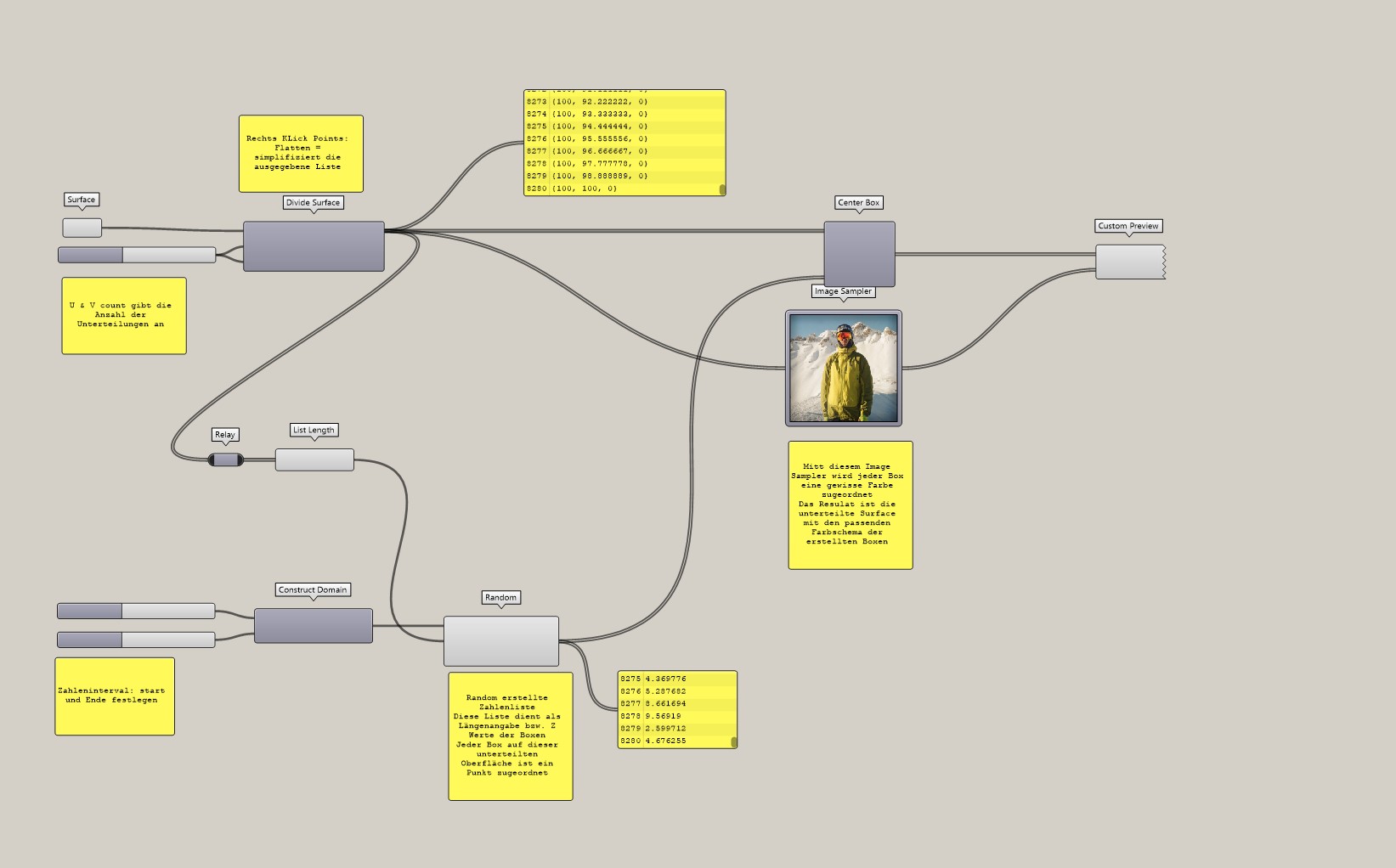The height and width of the screenshot is (868, 1396).
Task: Select the List Length component
Action: 314,459
